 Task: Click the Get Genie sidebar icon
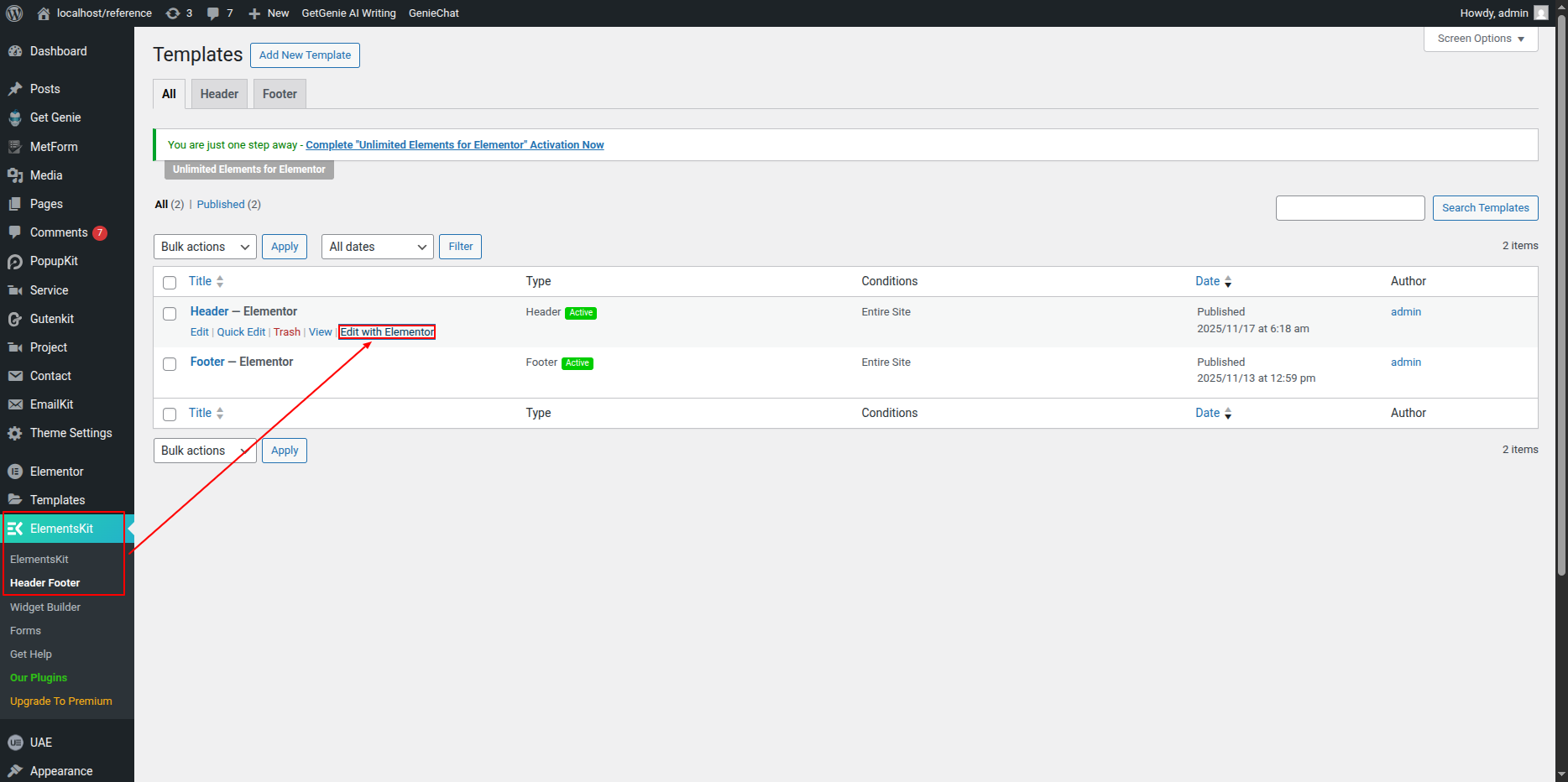pyautogui.click(x=15, y=117)
